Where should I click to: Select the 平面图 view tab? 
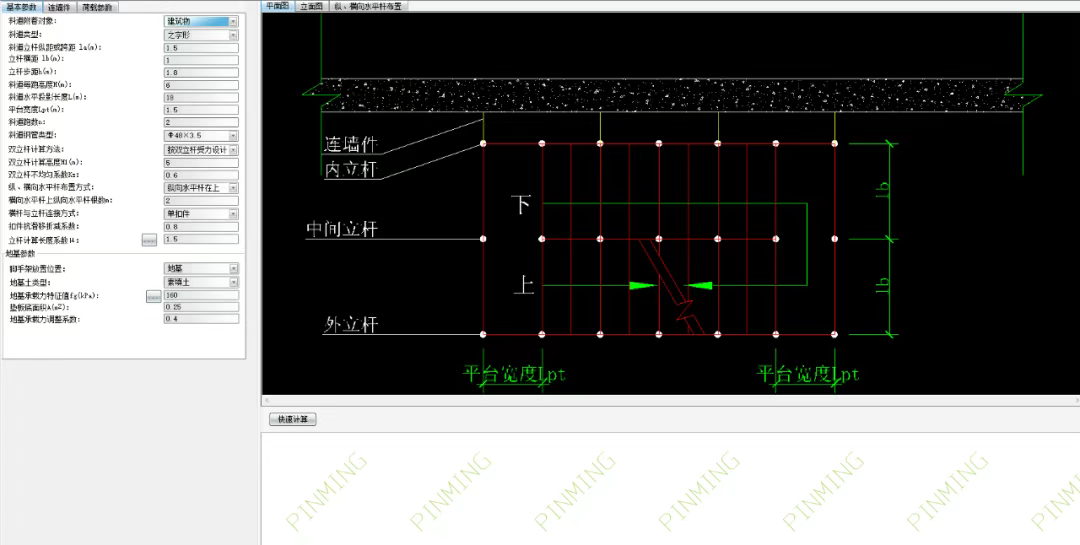[x=278, y=6]
